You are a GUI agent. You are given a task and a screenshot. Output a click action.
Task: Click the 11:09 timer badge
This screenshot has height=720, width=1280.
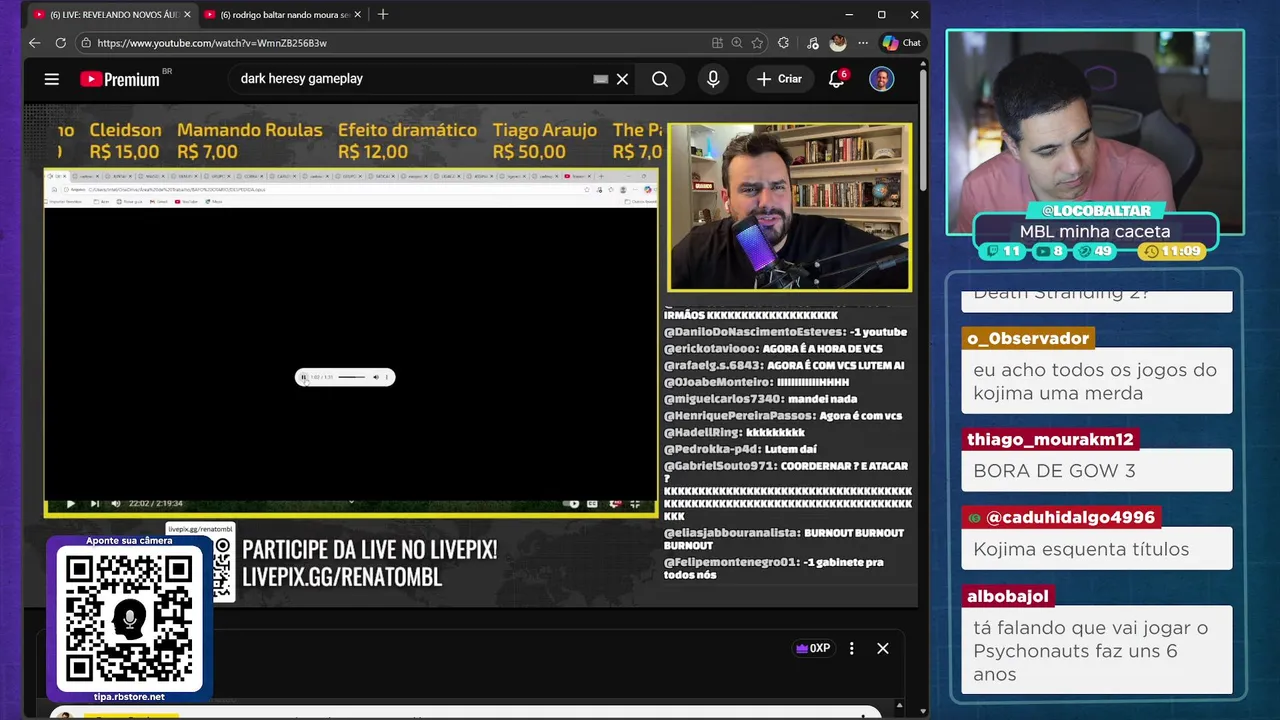(1173, 251)
